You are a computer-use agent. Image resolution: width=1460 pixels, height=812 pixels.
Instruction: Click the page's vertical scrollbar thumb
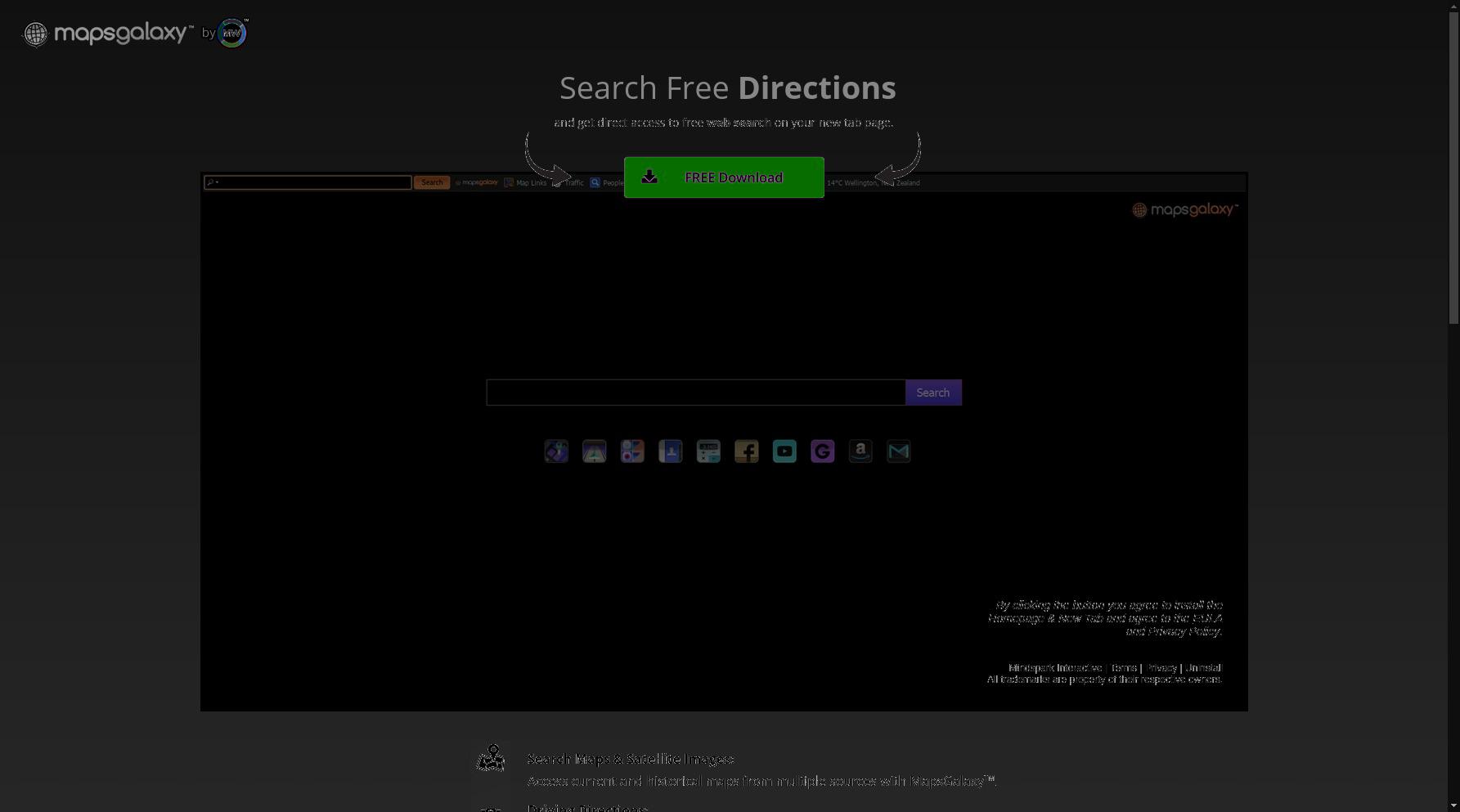click(1453, 168)
